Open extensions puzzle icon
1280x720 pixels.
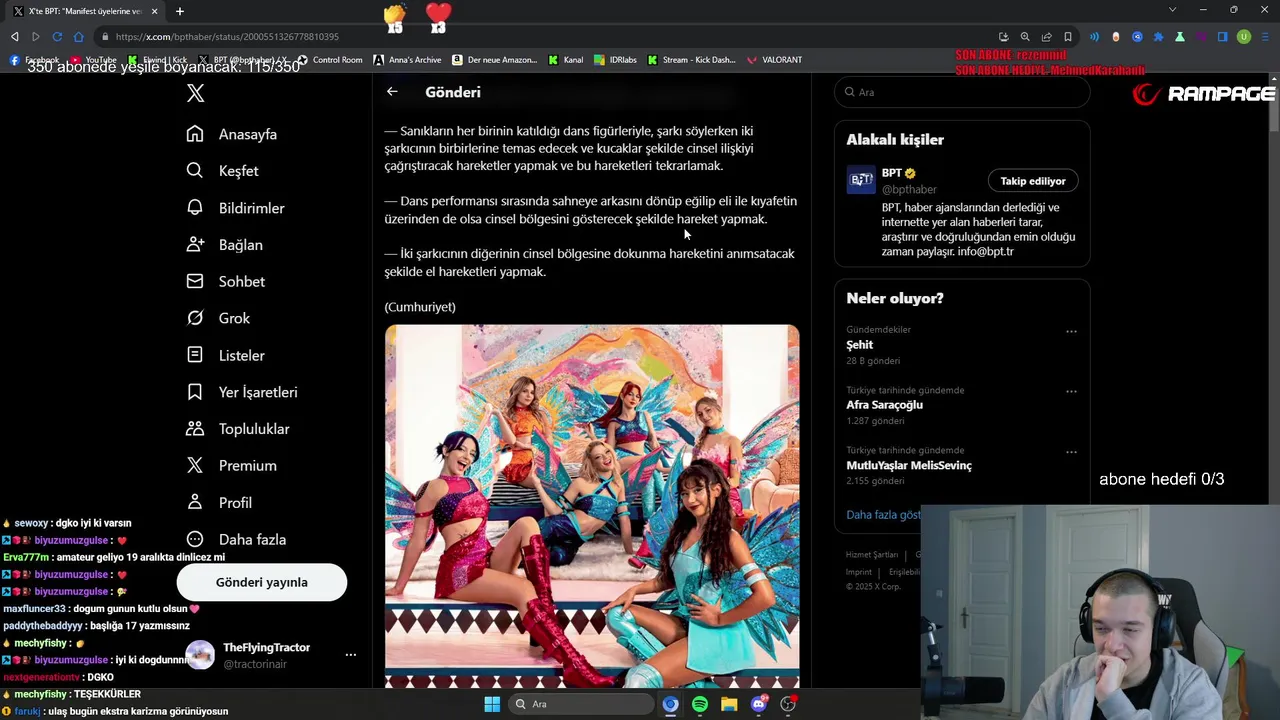[x=1158, y=37]
